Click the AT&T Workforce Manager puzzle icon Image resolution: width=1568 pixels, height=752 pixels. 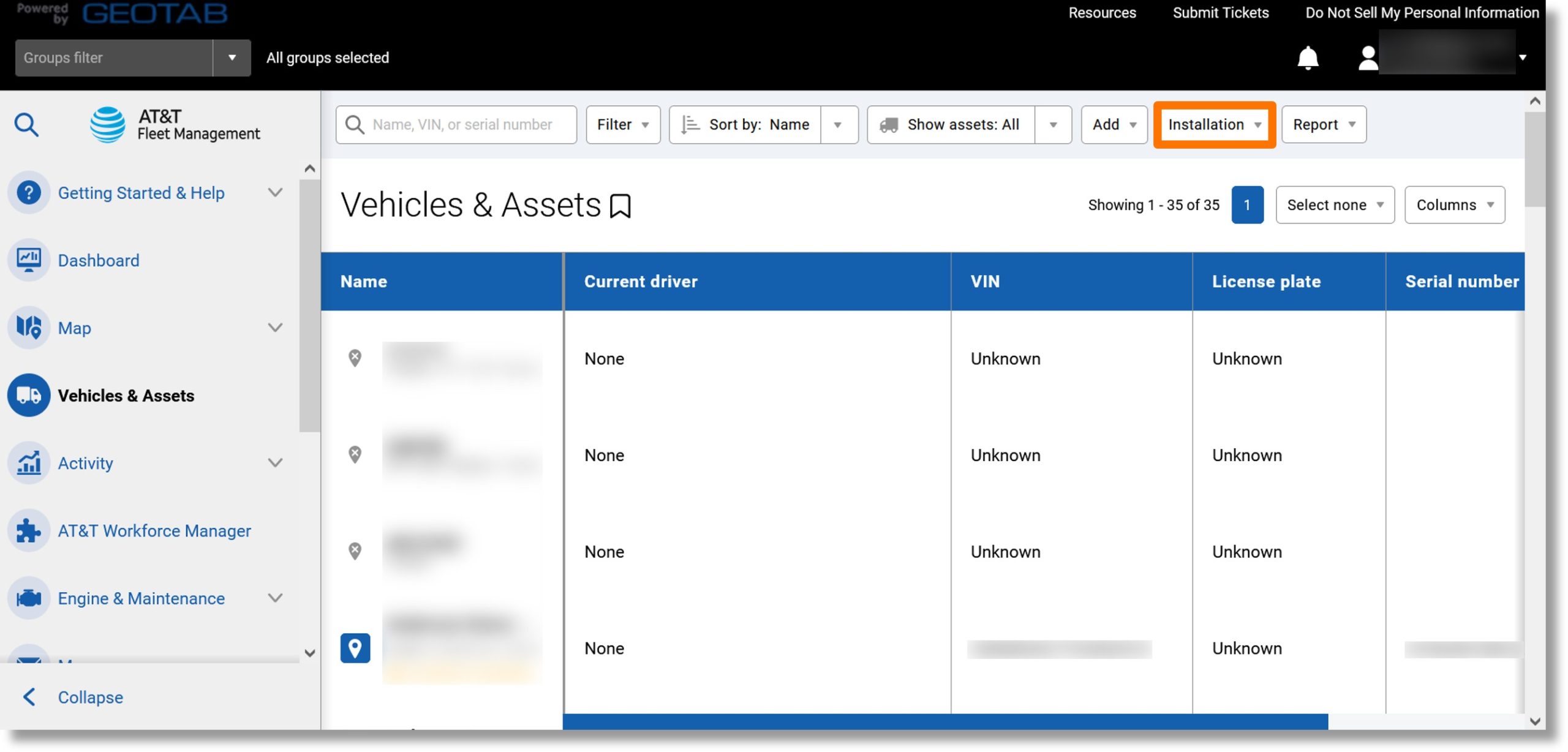(x=29, y=530)
